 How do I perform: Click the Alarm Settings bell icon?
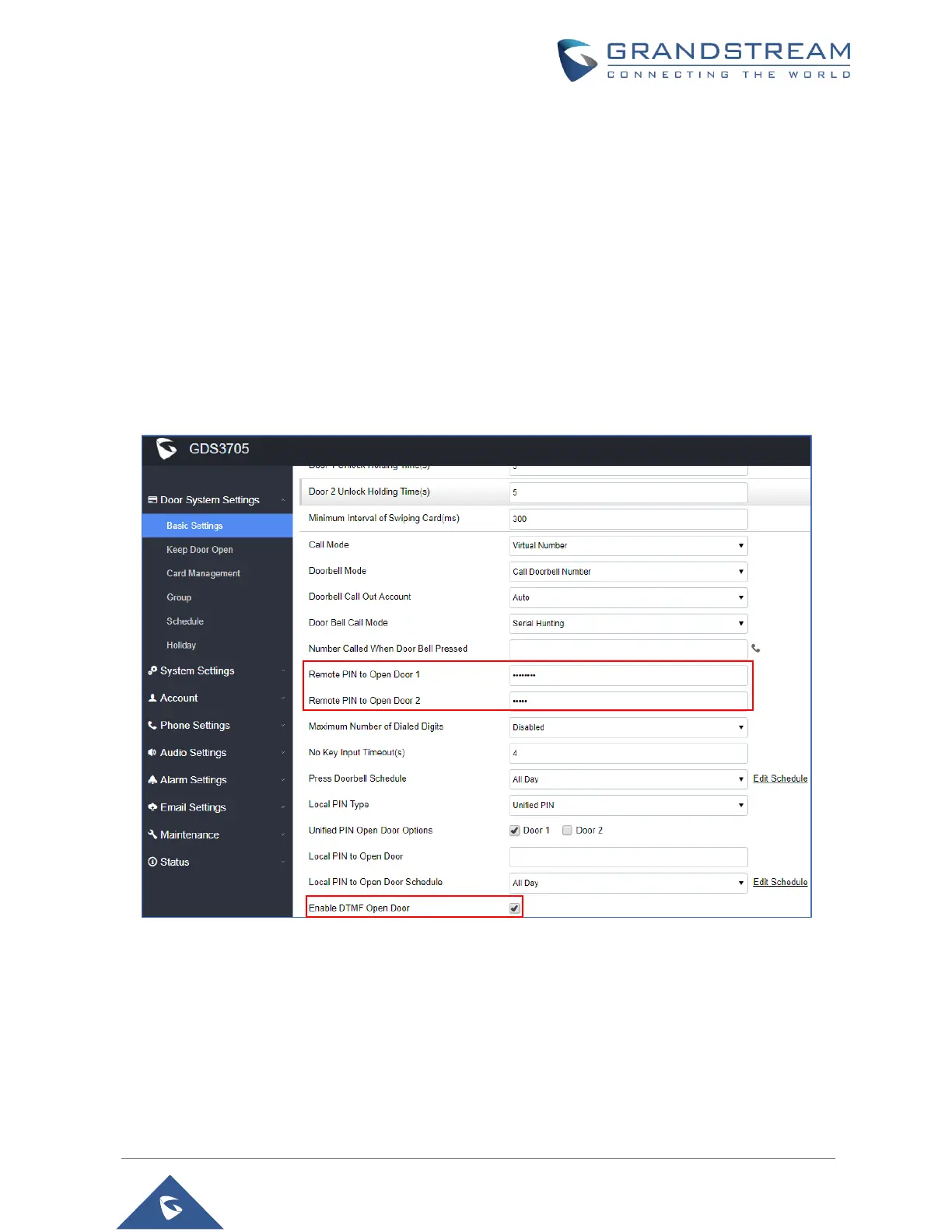click(x=152, y=779)
